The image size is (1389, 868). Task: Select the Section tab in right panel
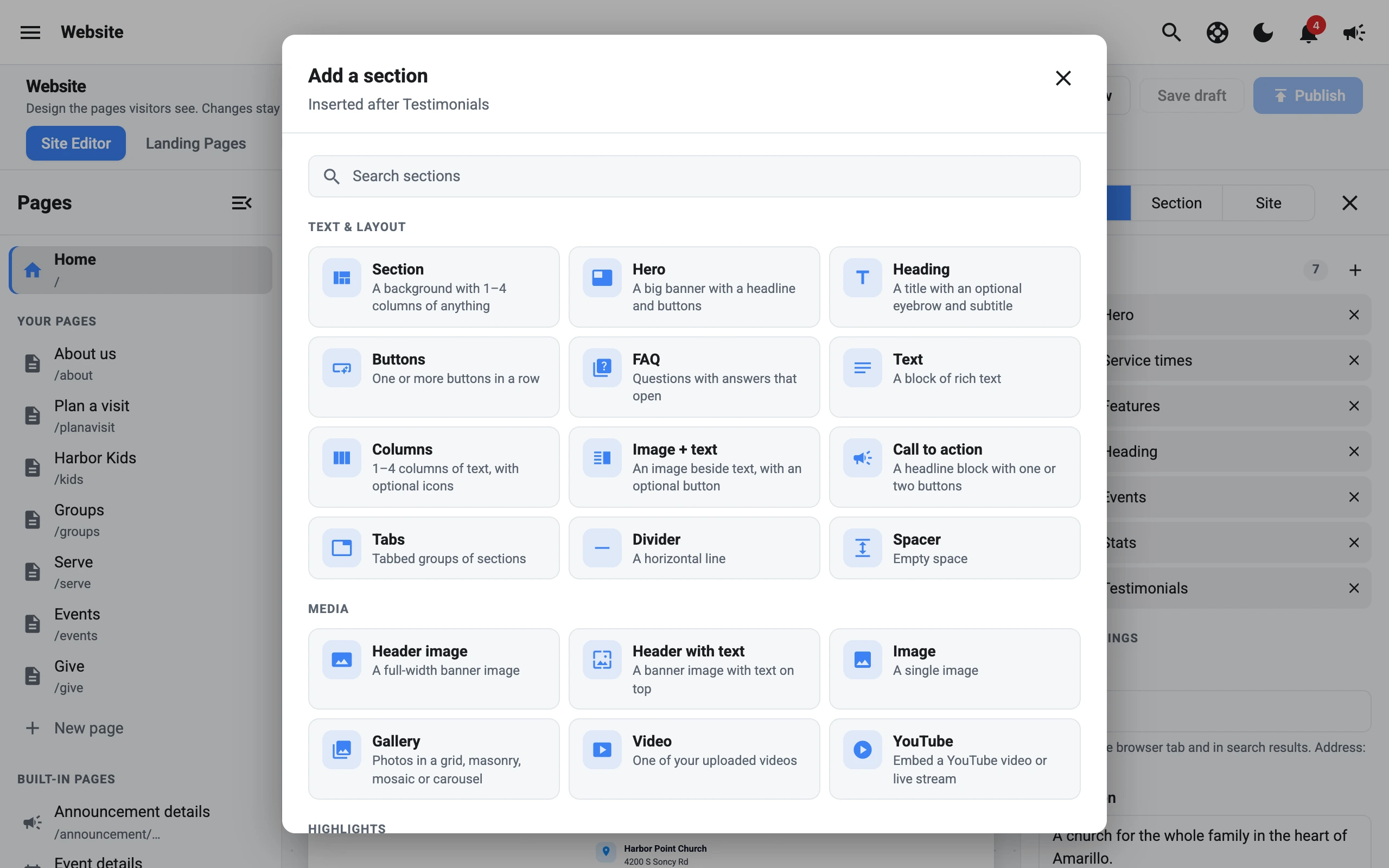click(1176, 203)
